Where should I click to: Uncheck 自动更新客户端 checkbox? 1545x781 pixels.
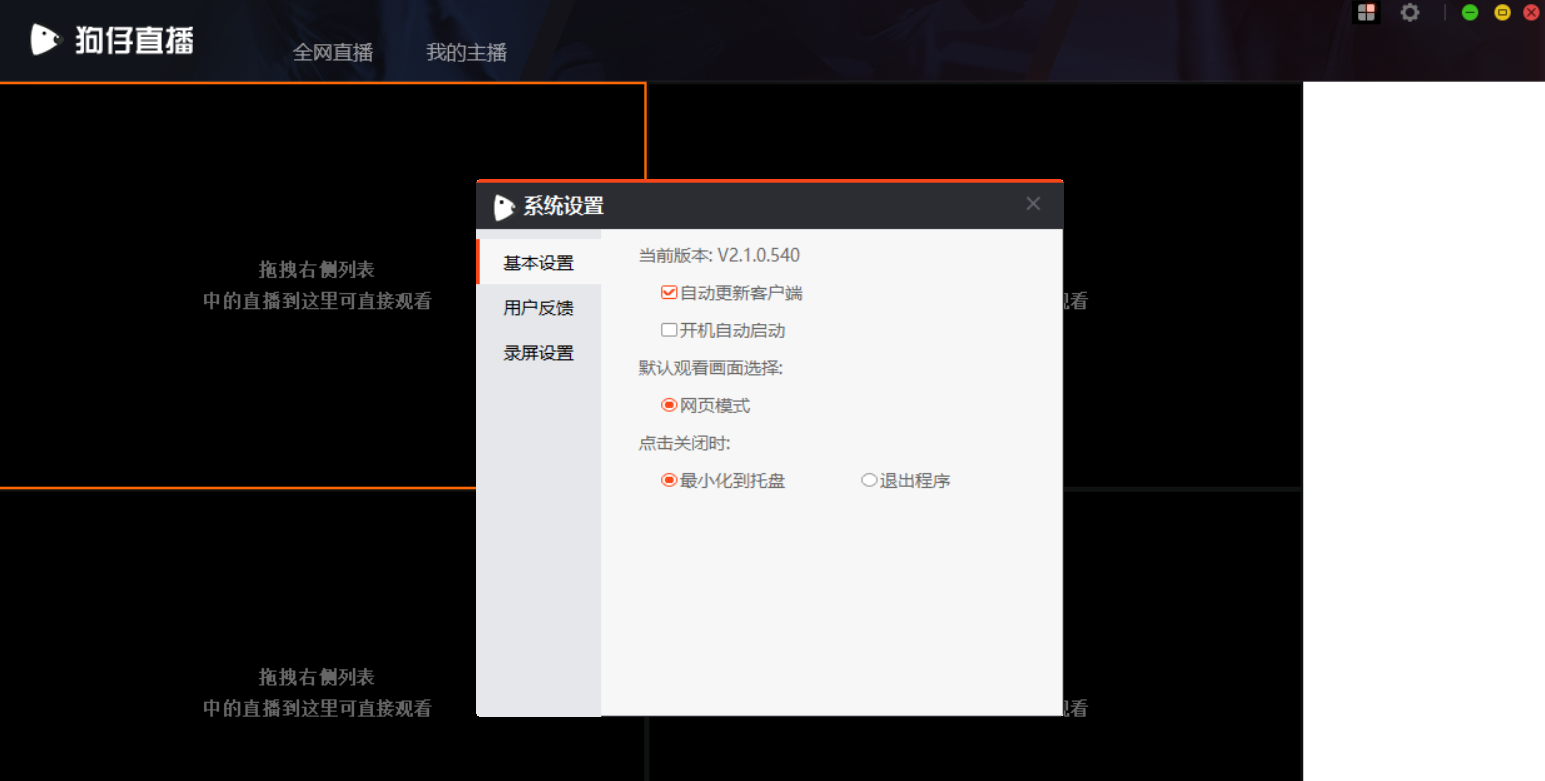pos(669,293)
